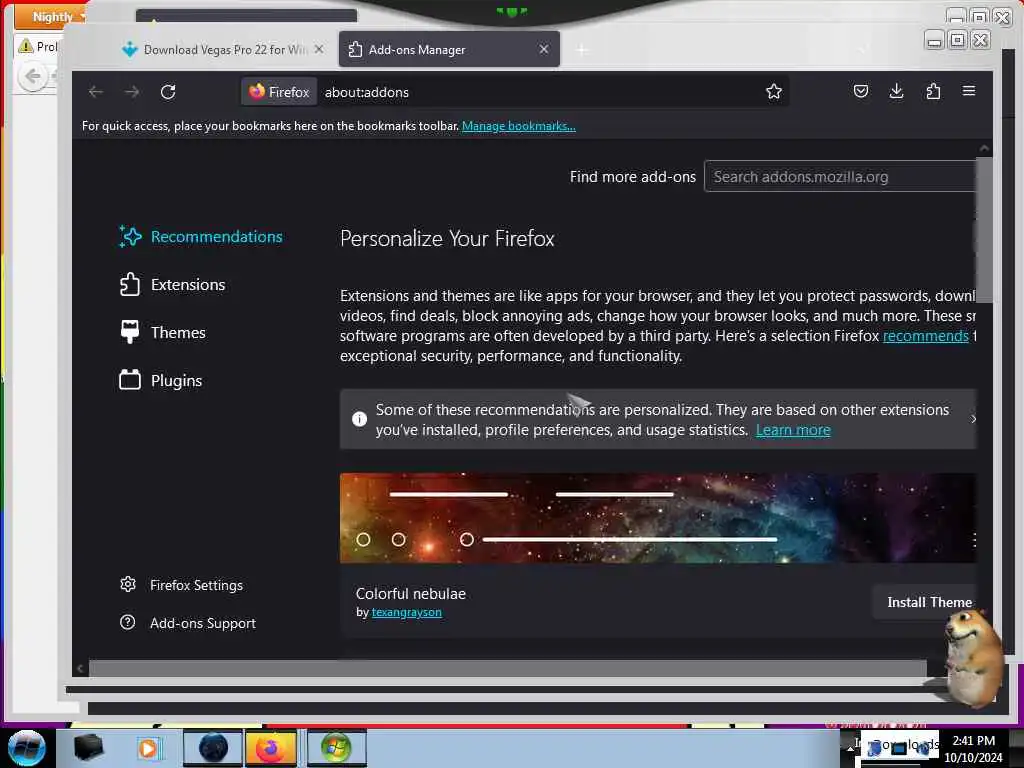Close the Download Vegas Pro 22 tab
The width and height of the screenshot is (1024, 768).
319,49
